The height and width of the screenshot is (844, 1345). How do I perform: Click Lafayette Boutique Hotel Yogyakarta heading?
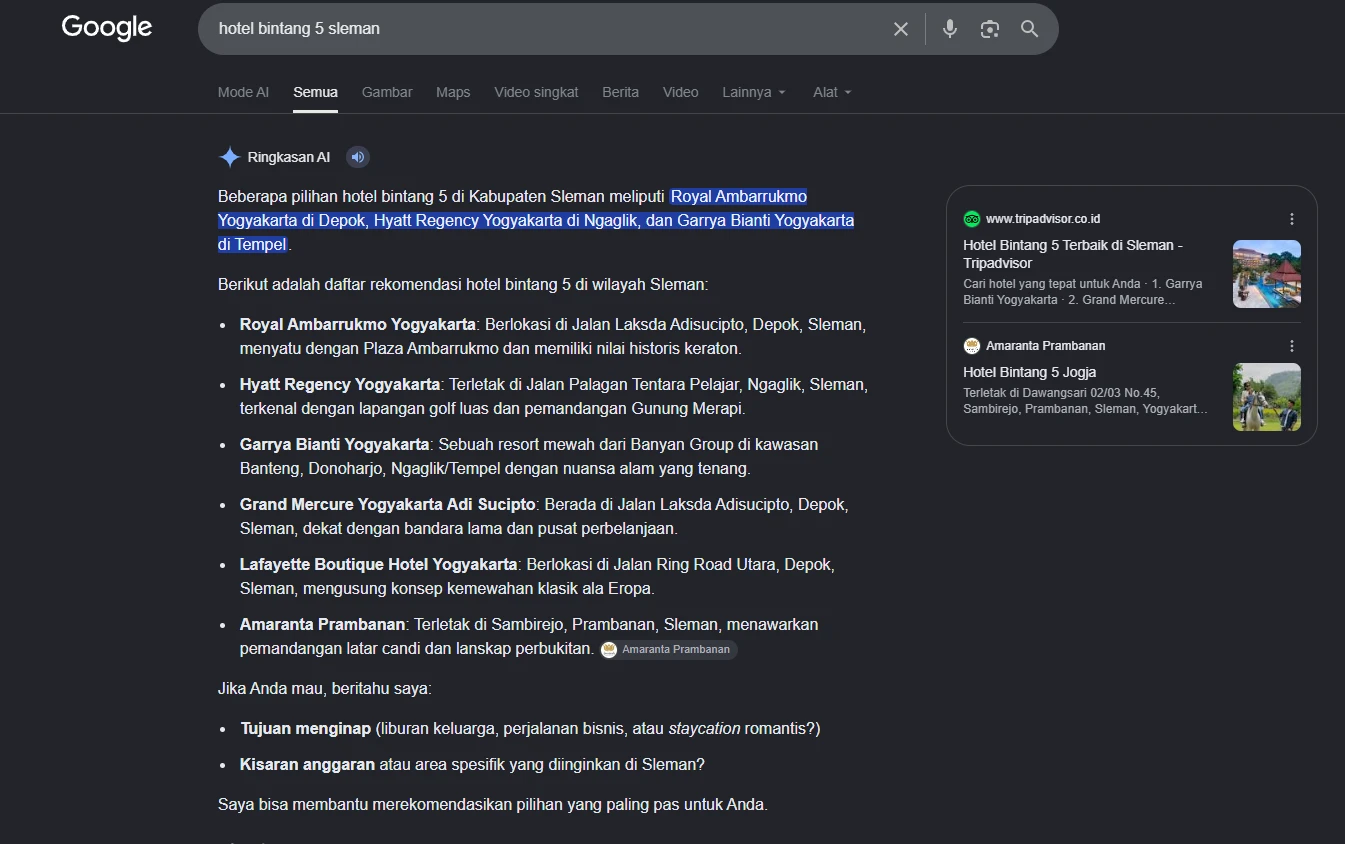379,565
